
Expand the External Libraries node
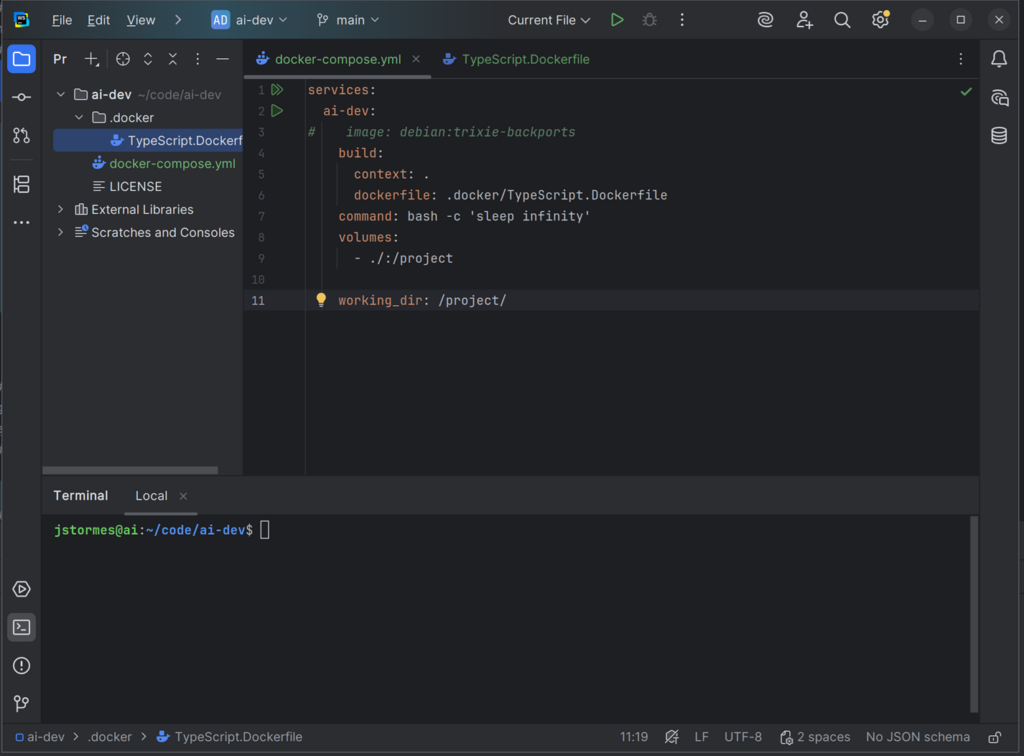point(61,210)
